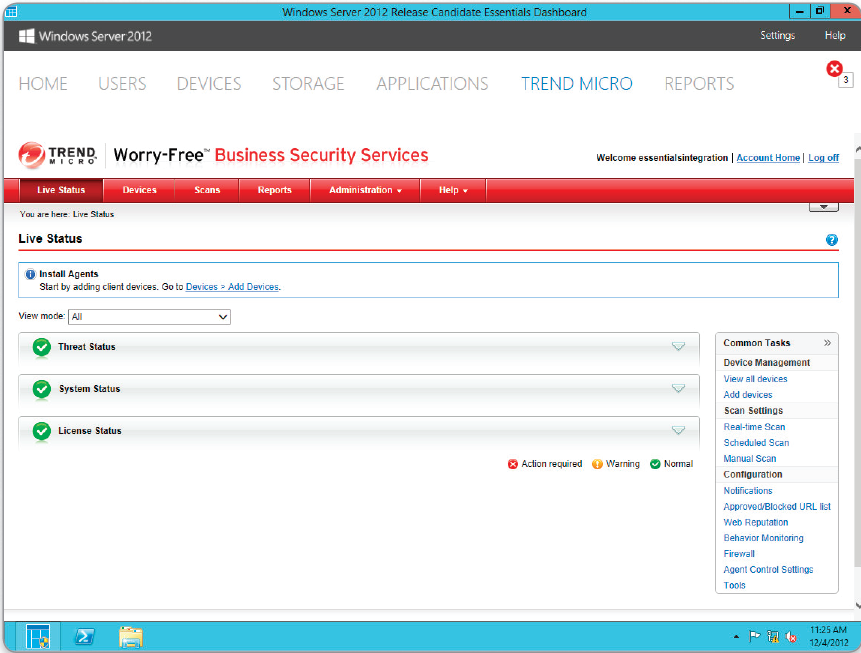Open Notifications configuration

click(747, 490)
